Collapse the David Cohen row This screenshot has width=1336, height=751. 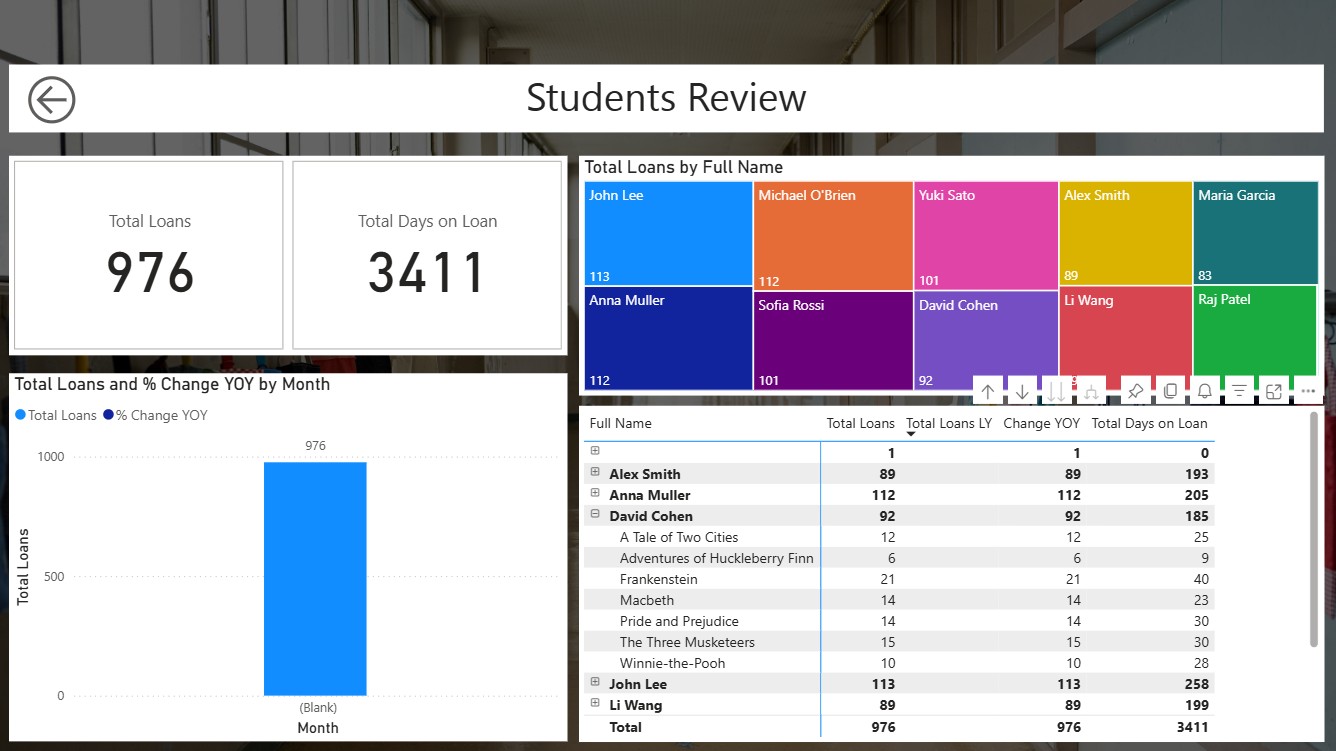point(595,515)
